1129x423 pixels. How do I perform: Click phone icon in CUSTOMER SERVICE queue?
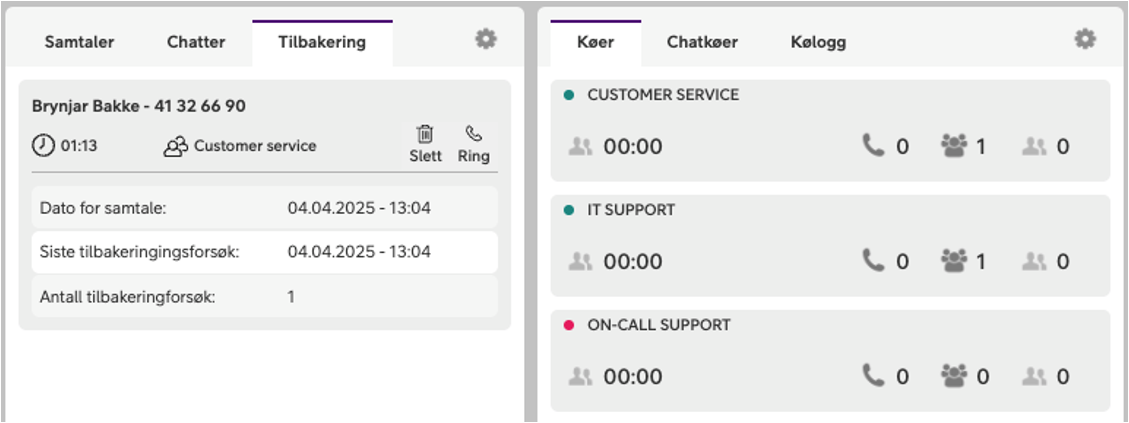(x=873, y=146)
